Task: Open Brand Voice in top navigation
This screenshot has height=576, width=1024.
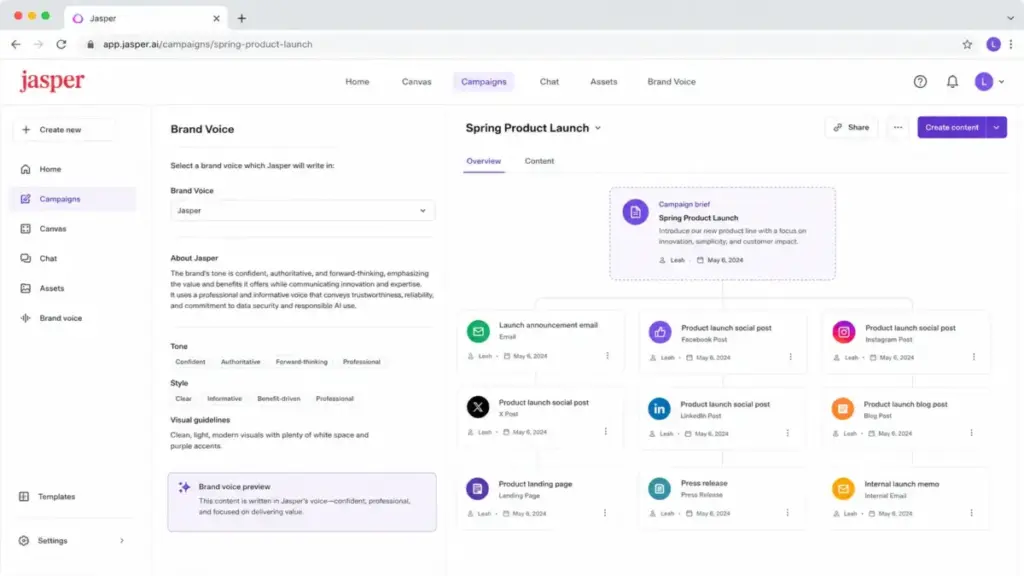Action: pyautogui.click(x=671, y=82)
